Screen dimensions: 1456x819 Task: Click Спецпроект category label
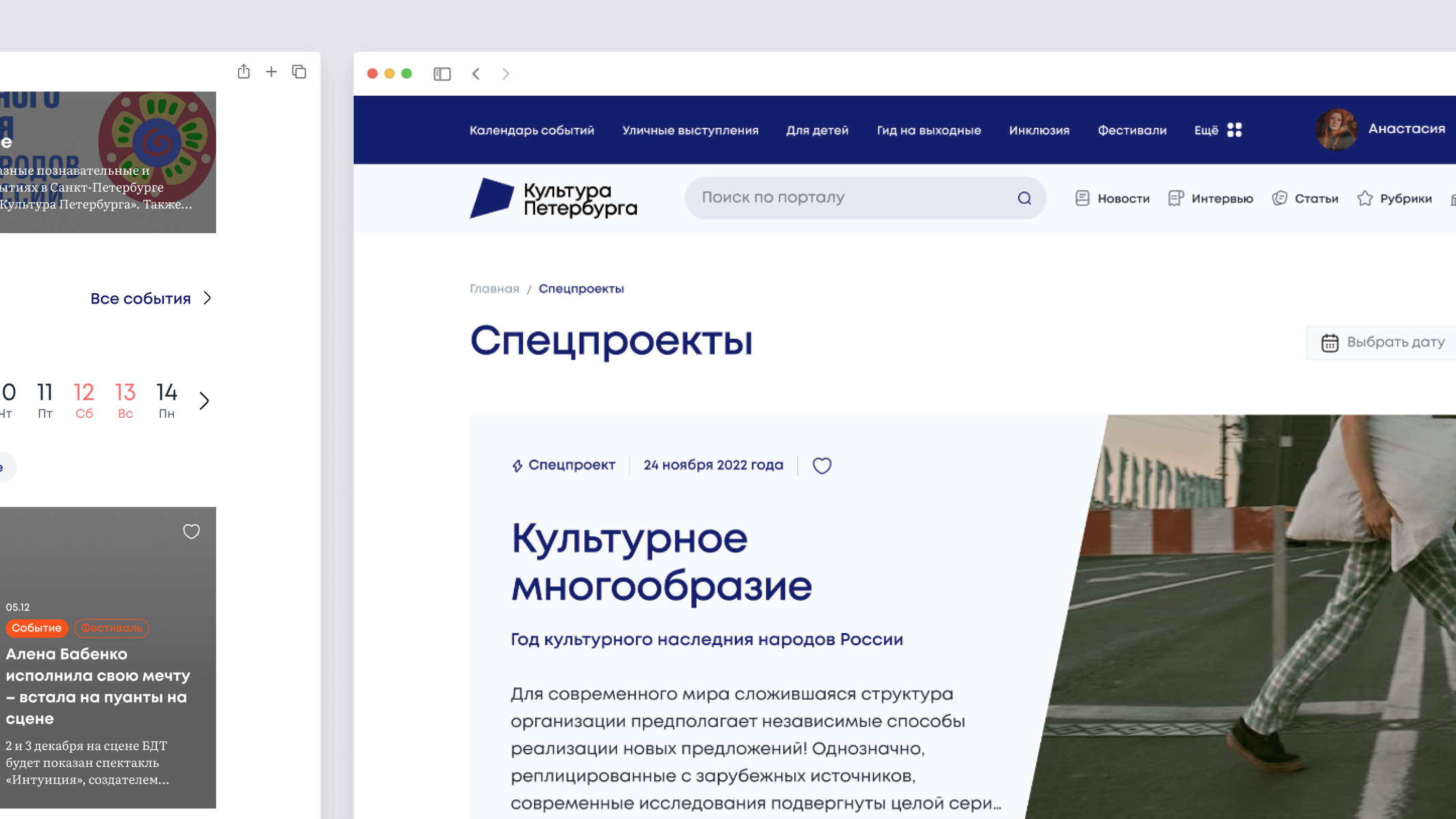571,465
